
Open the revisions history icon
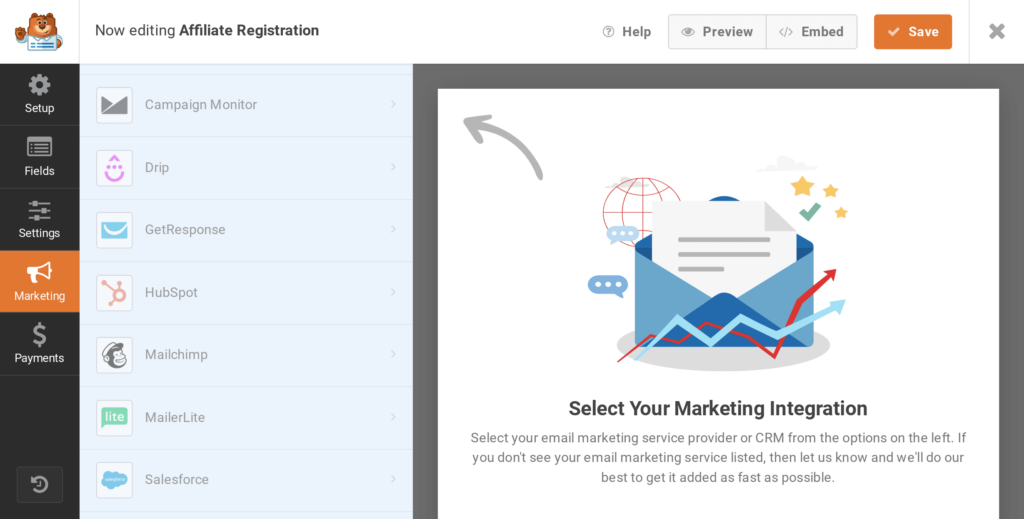click(39, 484)
